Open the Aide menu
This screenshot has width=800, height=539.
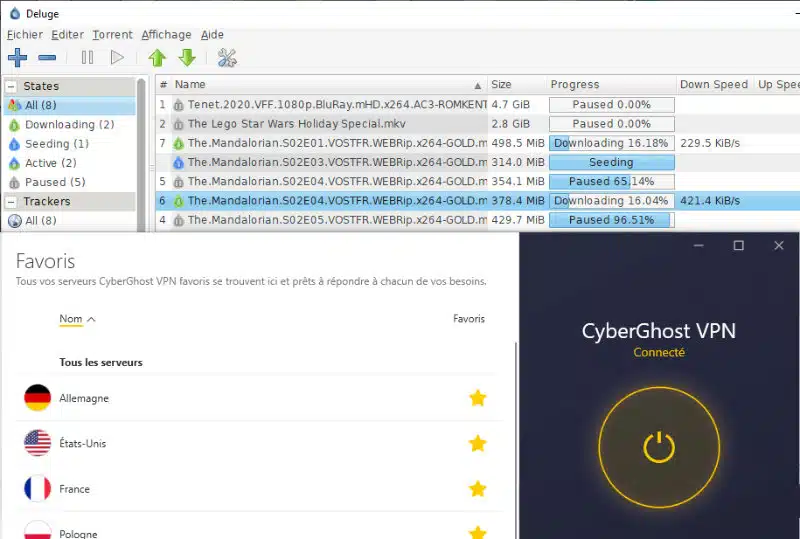click(212, 35)
